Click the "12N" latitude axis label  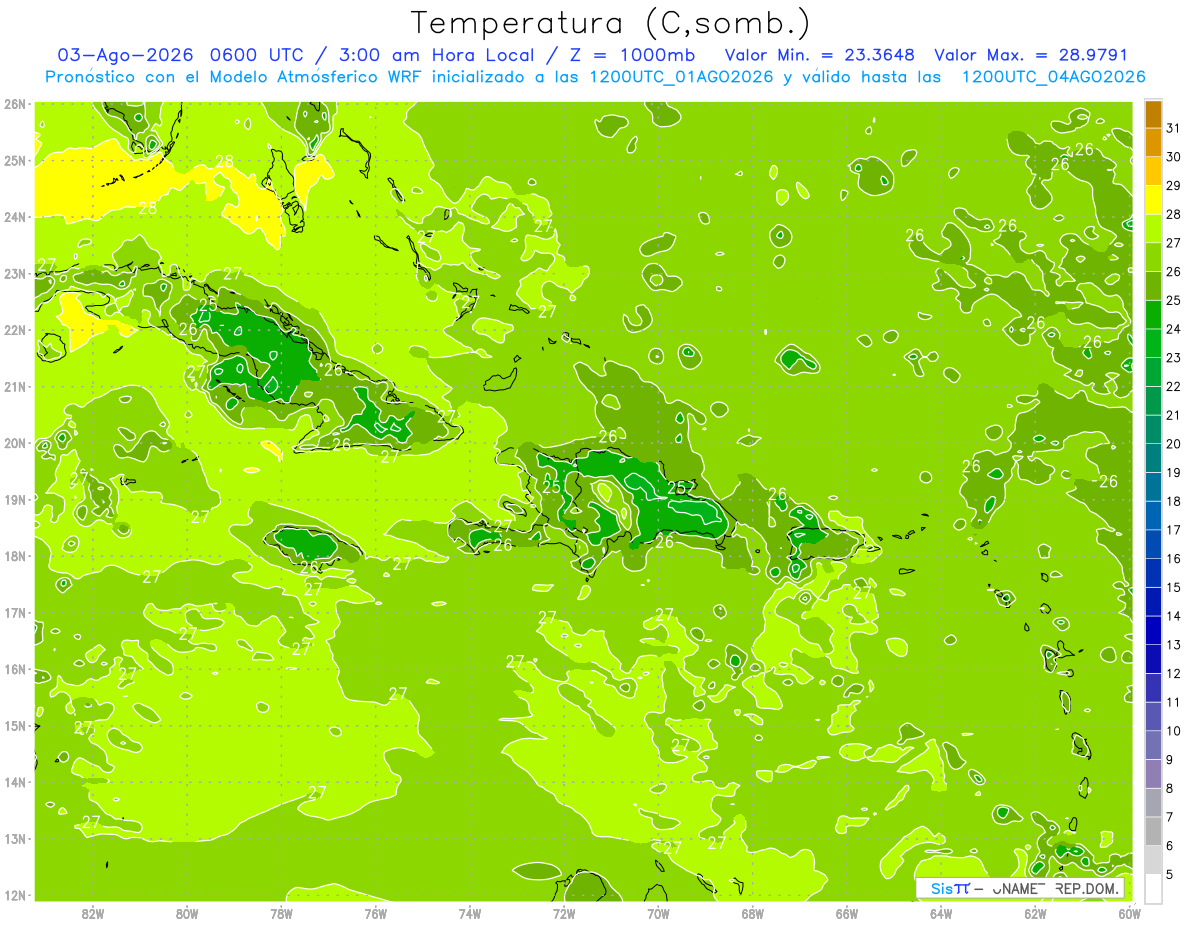[x=15, y=895]
